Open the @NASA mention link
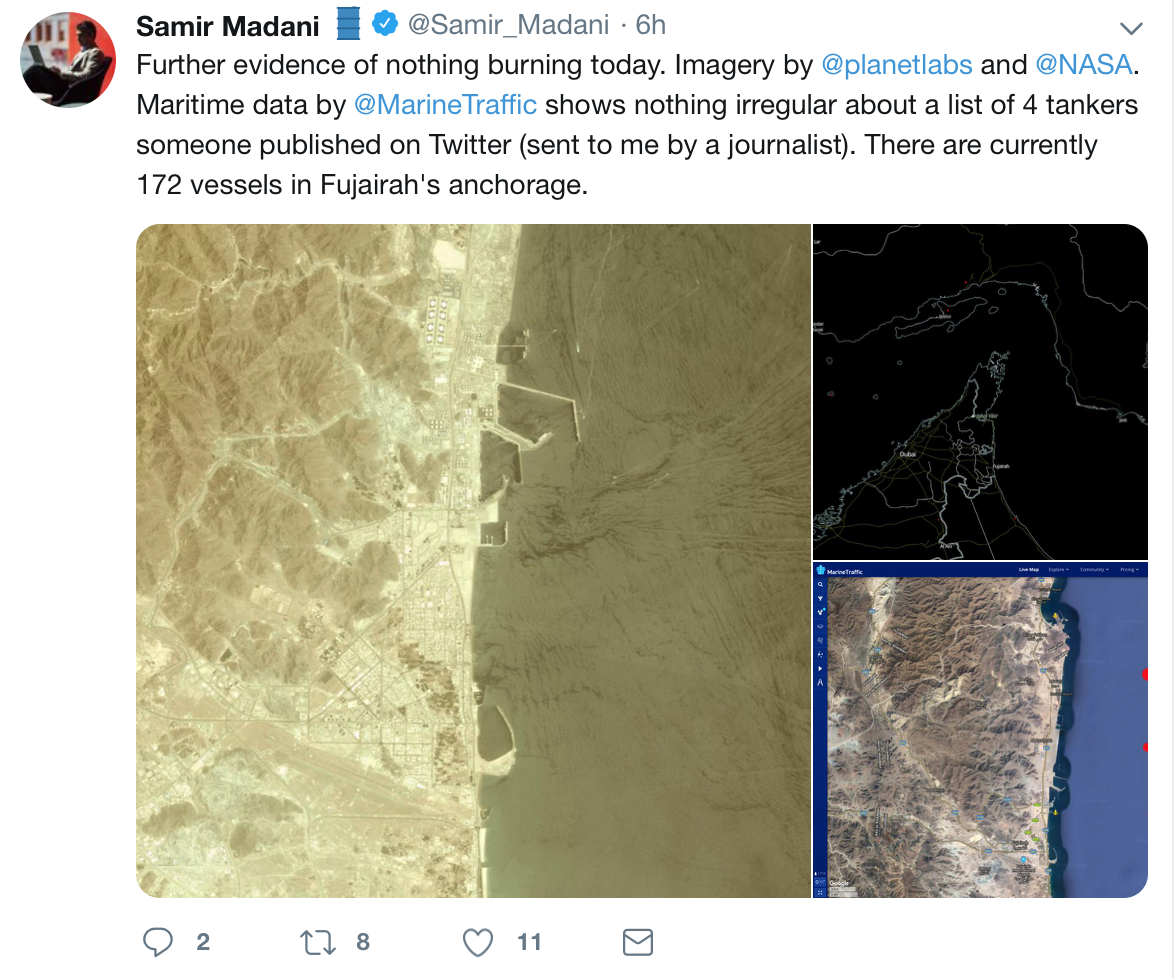The width and height of the screenshot is (1174, 978). click(1083, 64)
